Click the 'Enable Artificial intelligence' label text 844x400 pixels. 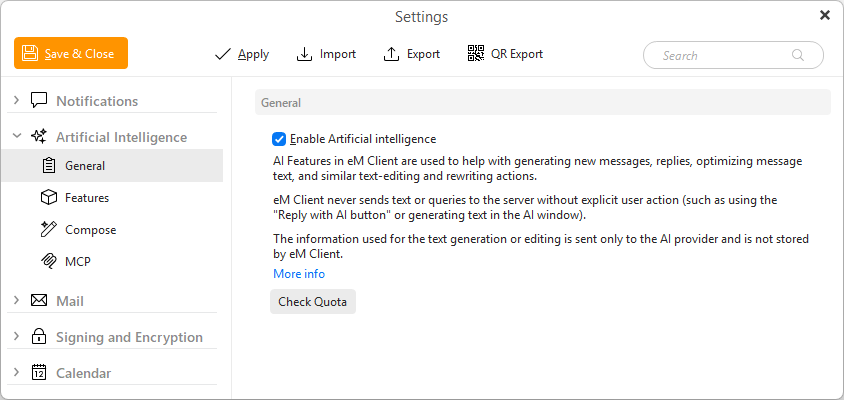[363, 139]
